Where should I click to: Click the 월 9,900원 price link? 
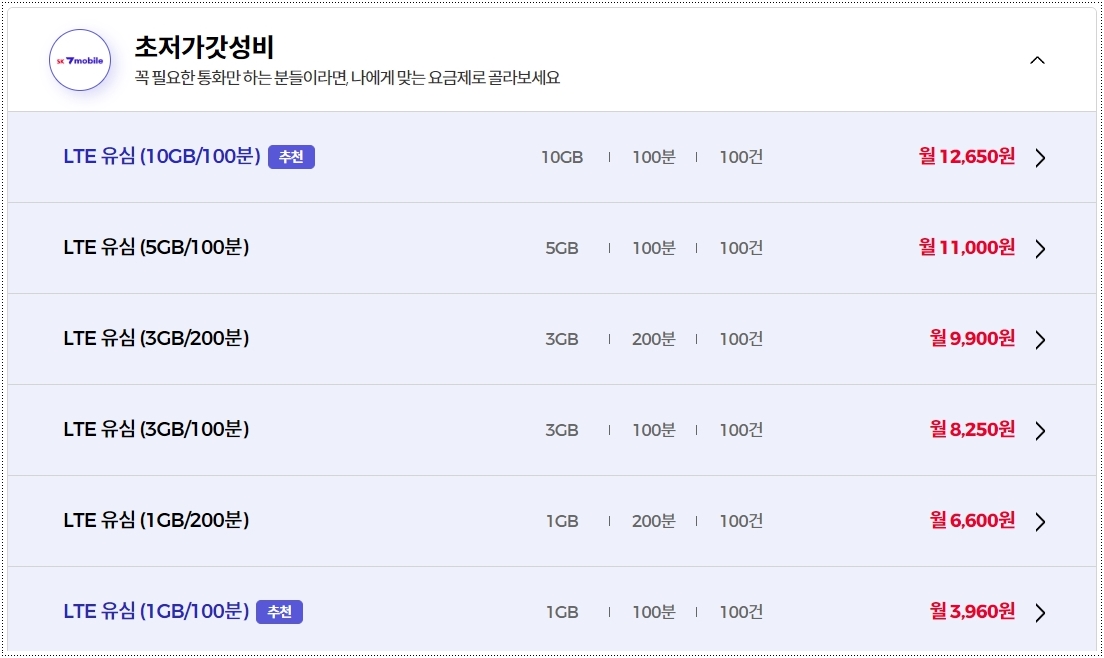(x=971, y=339)
